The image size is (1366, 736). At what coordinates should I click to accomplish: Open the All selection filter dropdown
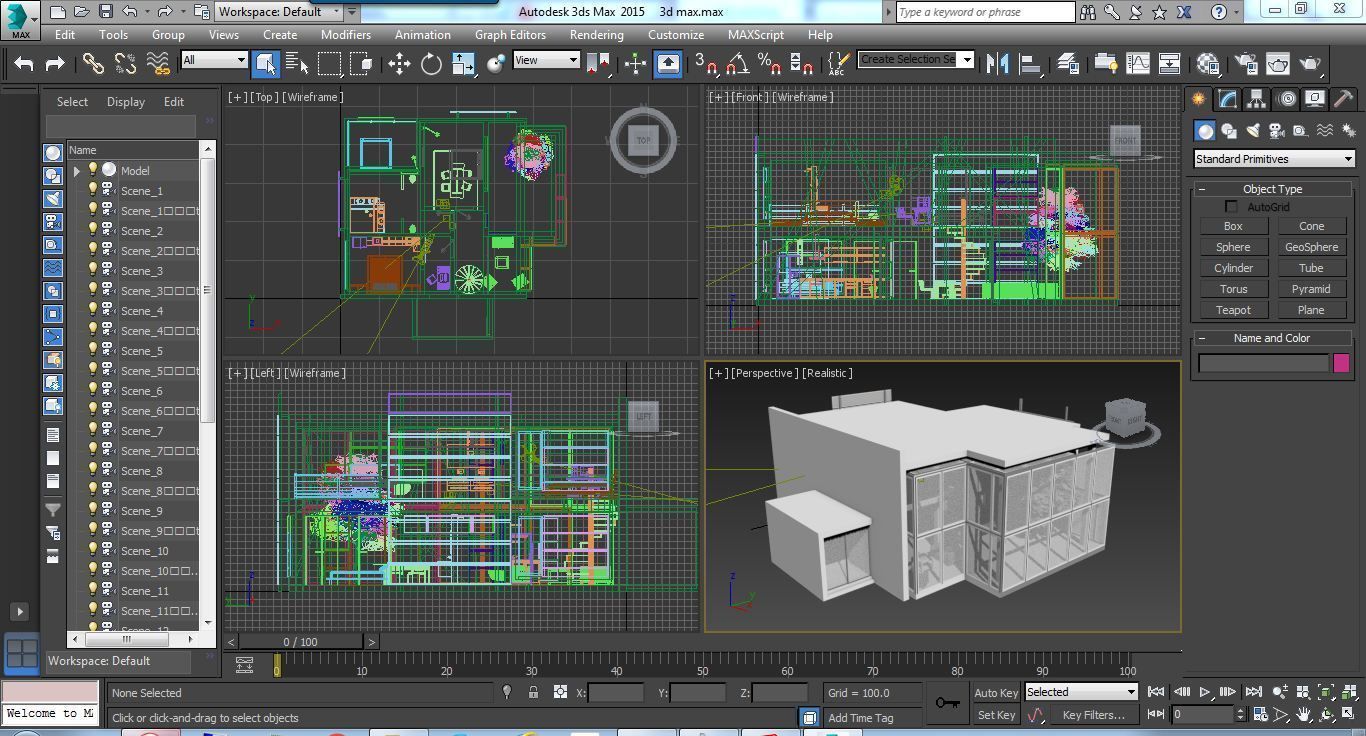pyautogui.click(x=214, y=60)
